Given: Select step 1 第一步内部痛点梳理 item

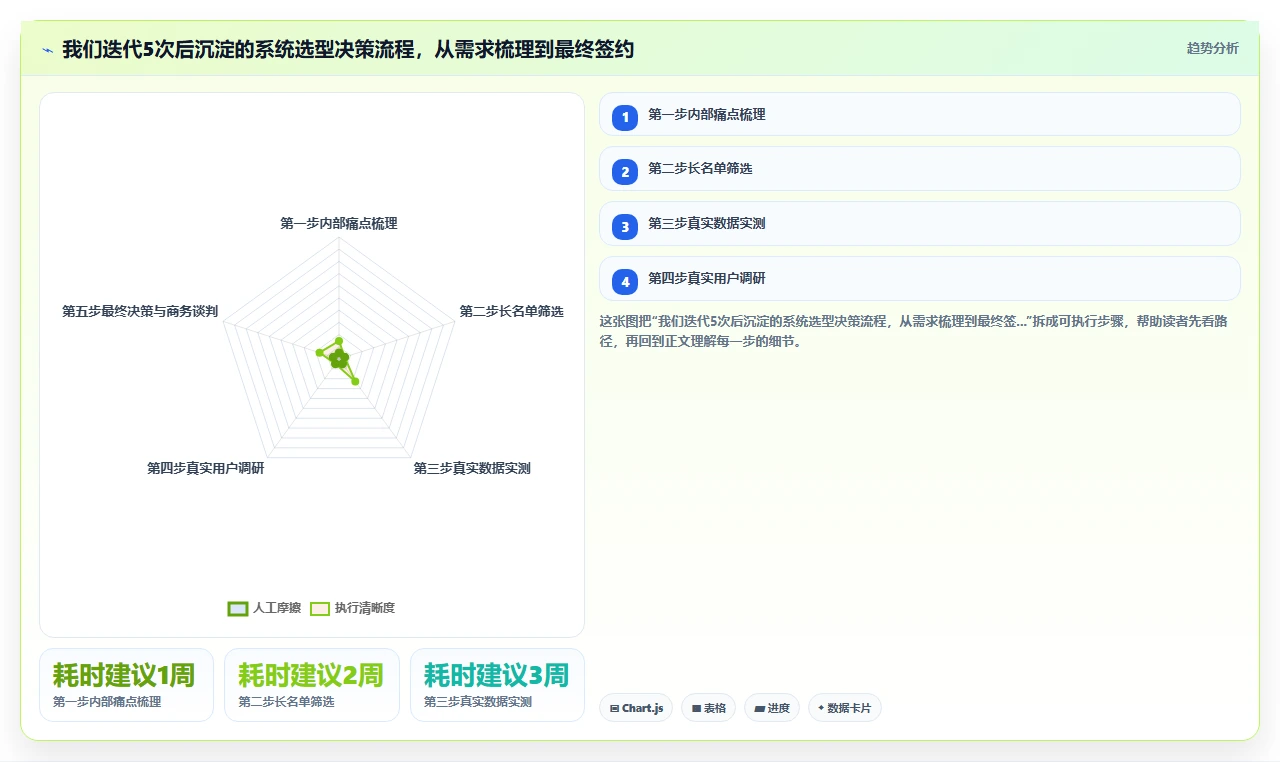Looking at the screenshot, I should coord(919,115).
